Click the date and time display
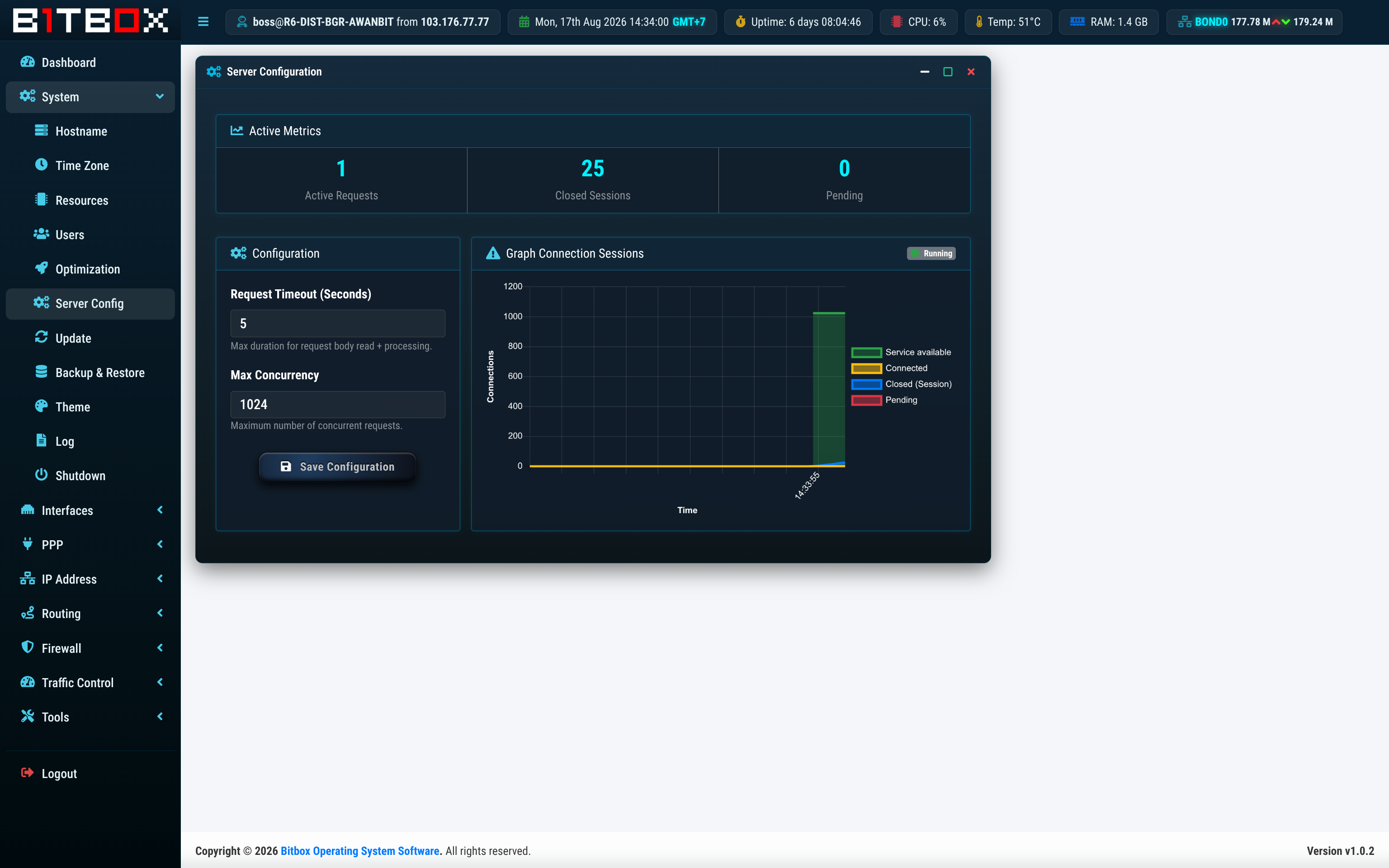Image resolution: width=1389 pixels, height=868 pixels. point(612,22)
